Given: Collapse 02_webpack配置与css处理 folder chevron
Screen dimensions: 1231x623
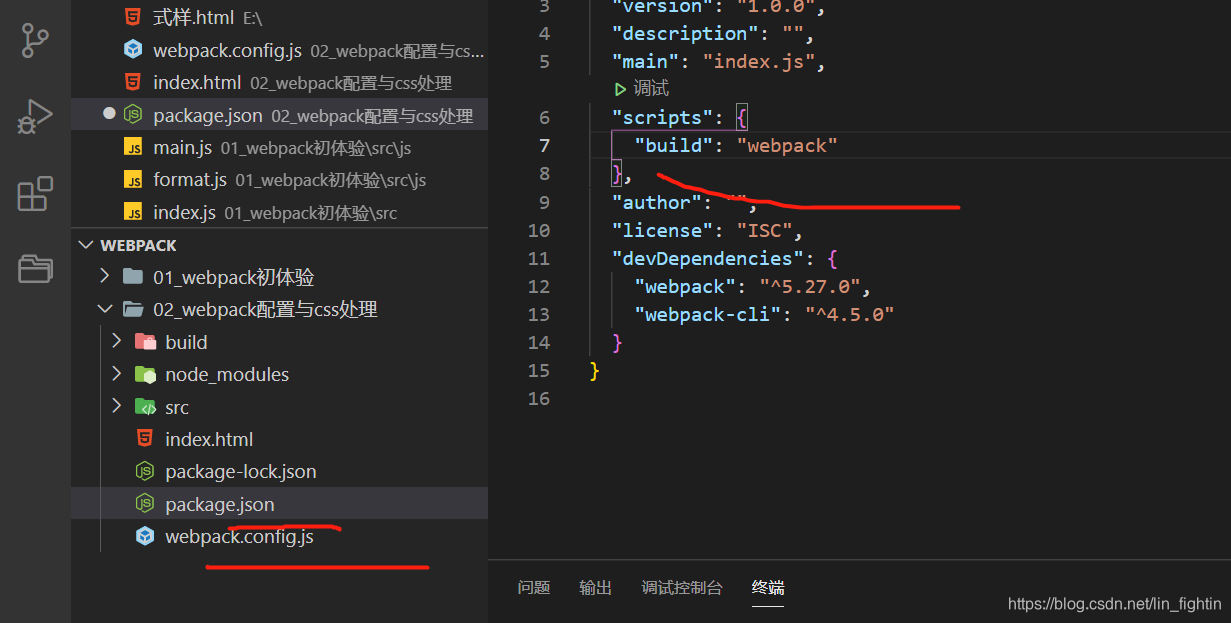Looking at the screenshot, I should [106, 309].
